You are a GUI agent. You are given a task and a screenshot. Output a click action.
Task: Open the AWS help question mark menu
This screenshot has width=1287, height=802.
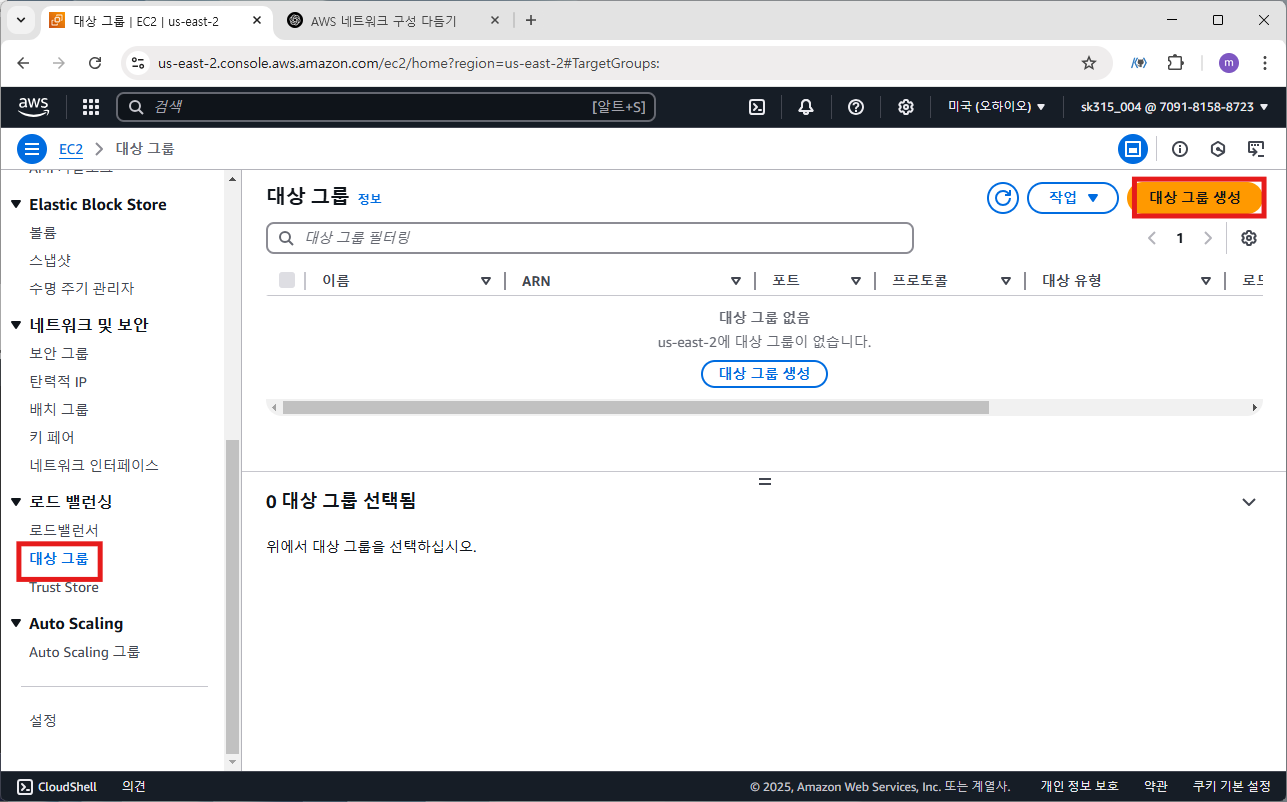(x=856, y=107)
